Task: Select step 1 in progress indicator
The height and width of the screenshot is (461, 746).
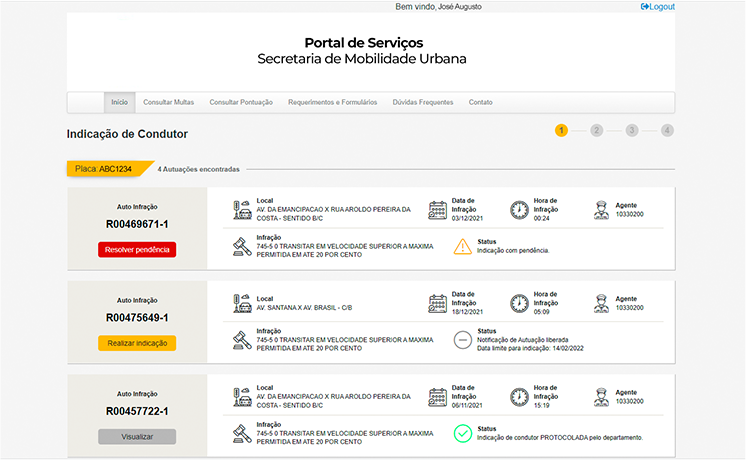Action: coord(561,130)
